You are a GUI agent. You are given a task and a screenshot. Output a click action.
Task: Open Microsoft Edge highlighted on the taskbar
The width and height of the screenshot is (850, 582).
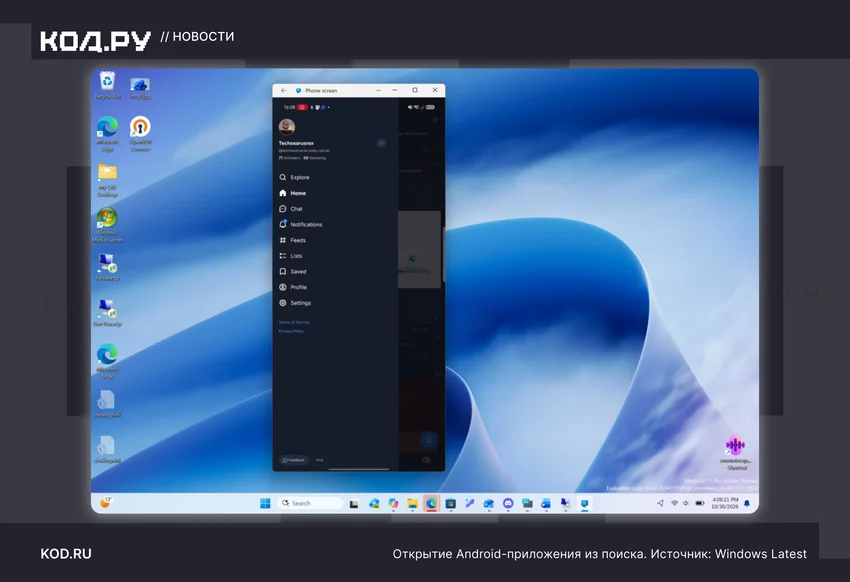point(432,504)
